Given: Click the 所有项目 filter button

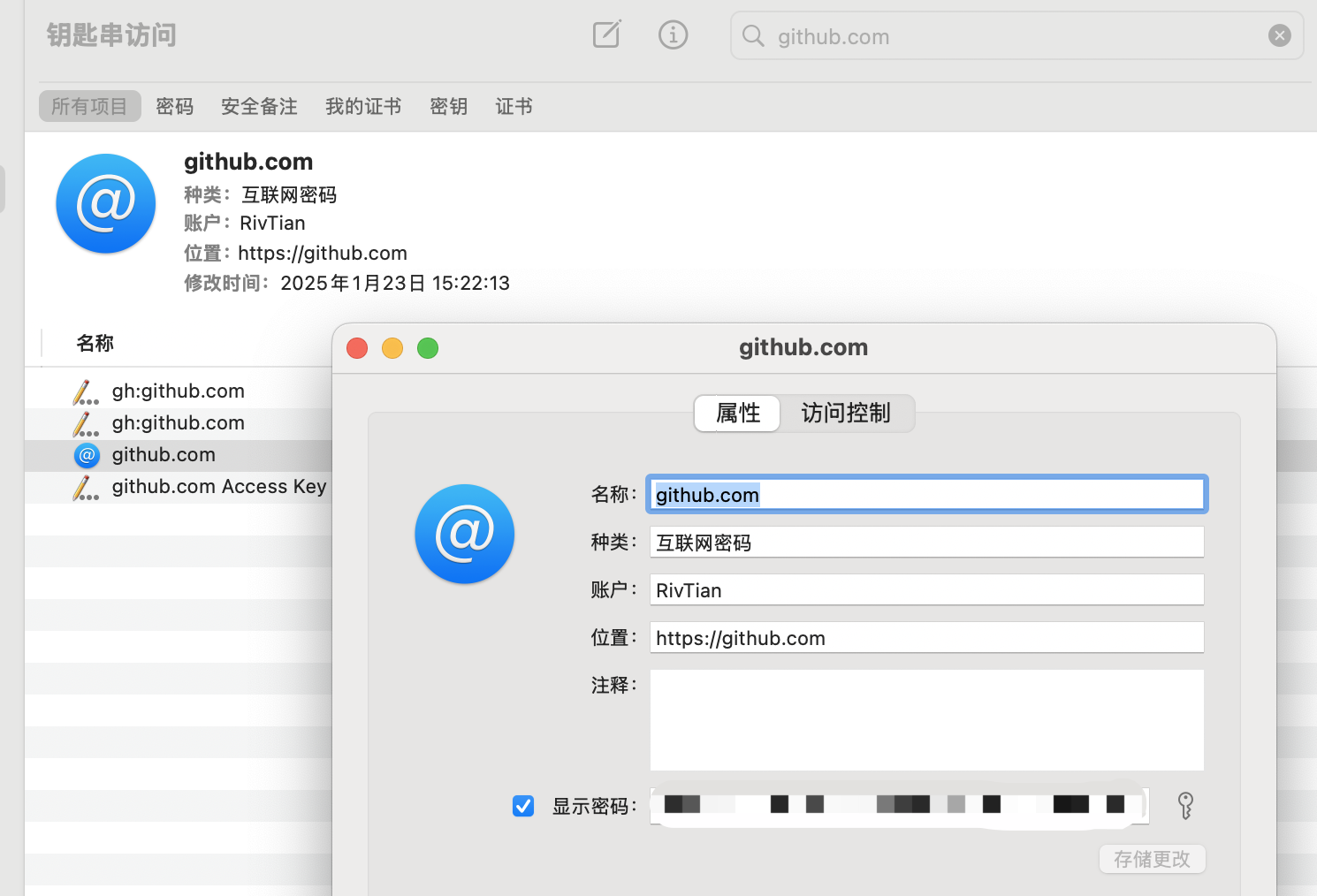Looking at the screenshot, I should pyautogui.click(x=89, y=107).
